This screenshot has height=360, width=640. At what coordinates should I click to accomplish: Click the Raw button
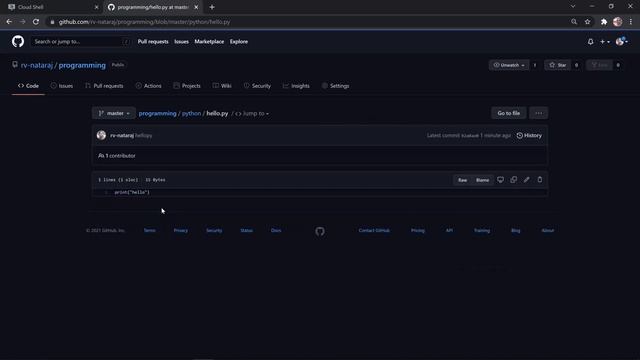462,180
